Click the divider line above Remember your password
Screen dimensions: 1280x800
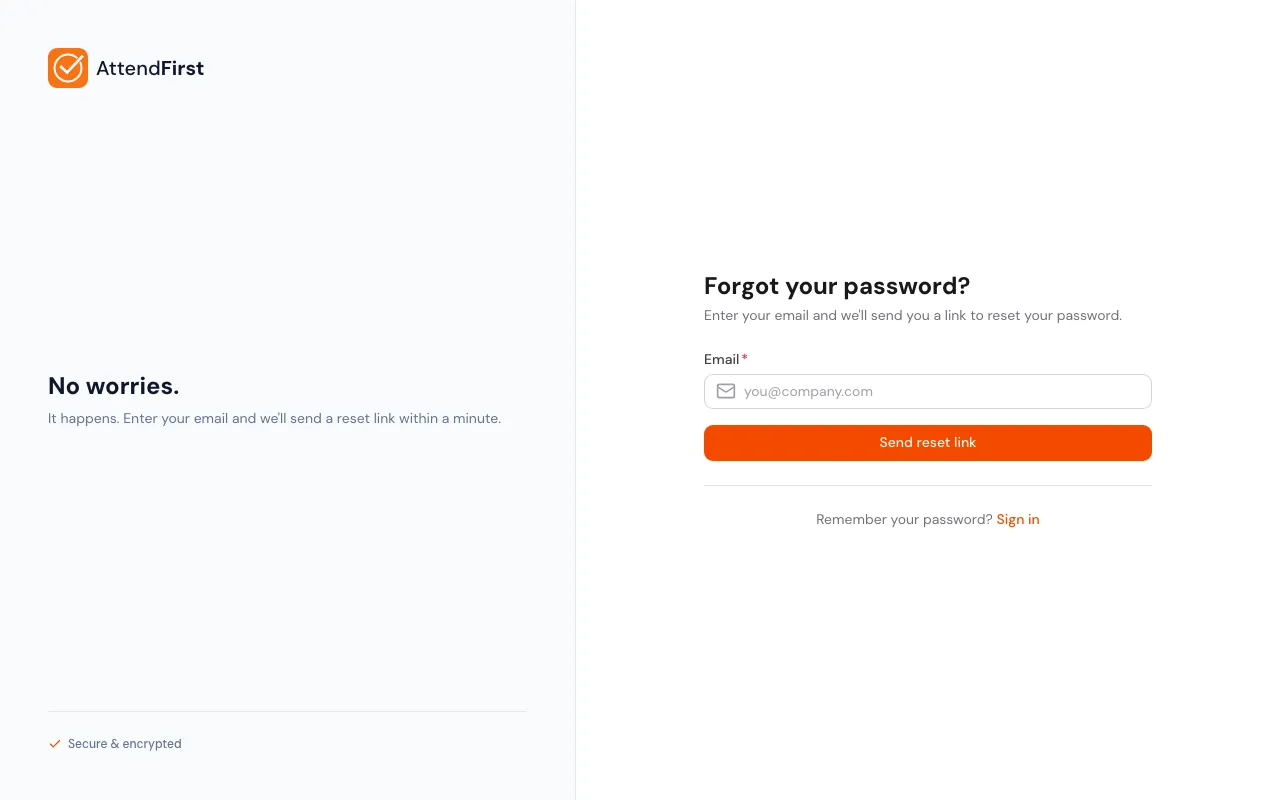coord(927,484)
